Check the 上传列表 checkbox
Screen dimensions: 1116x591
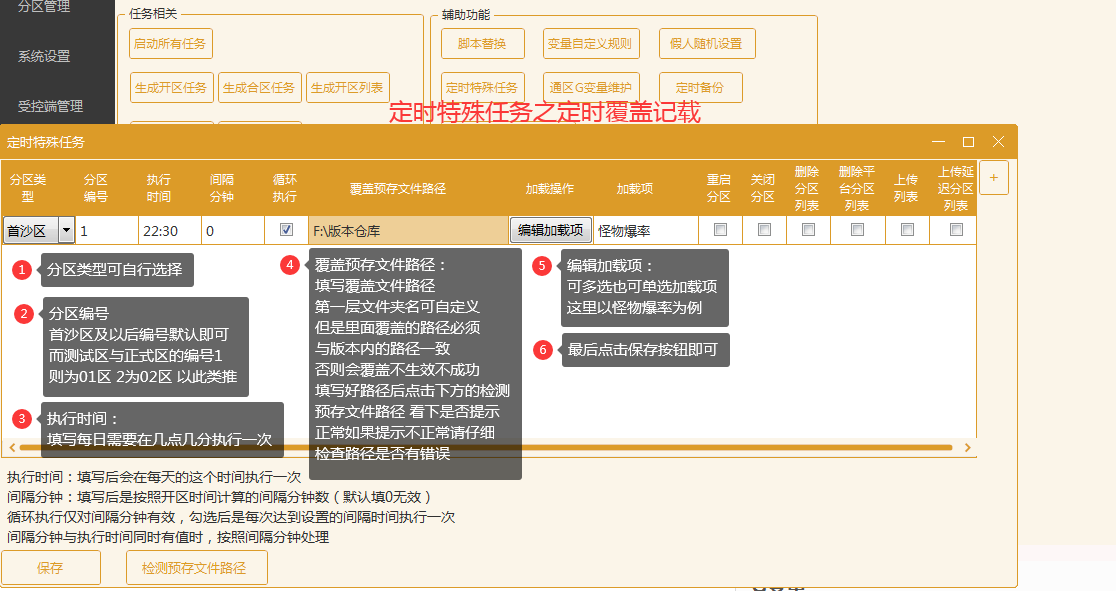[x=907, y=230]
